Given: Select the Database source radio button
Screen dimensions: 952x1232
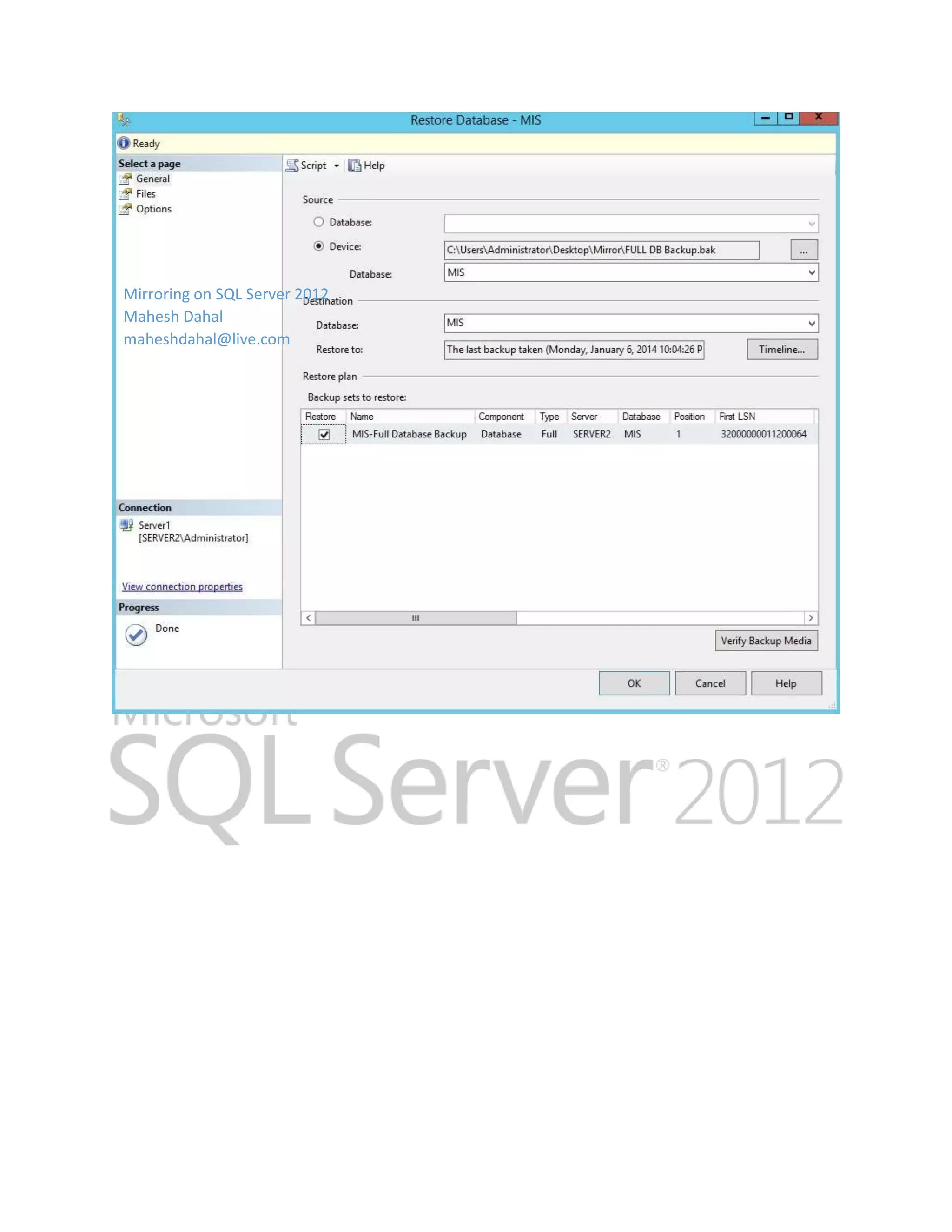Looking at the screenshot, I should (x=318, y=222).
